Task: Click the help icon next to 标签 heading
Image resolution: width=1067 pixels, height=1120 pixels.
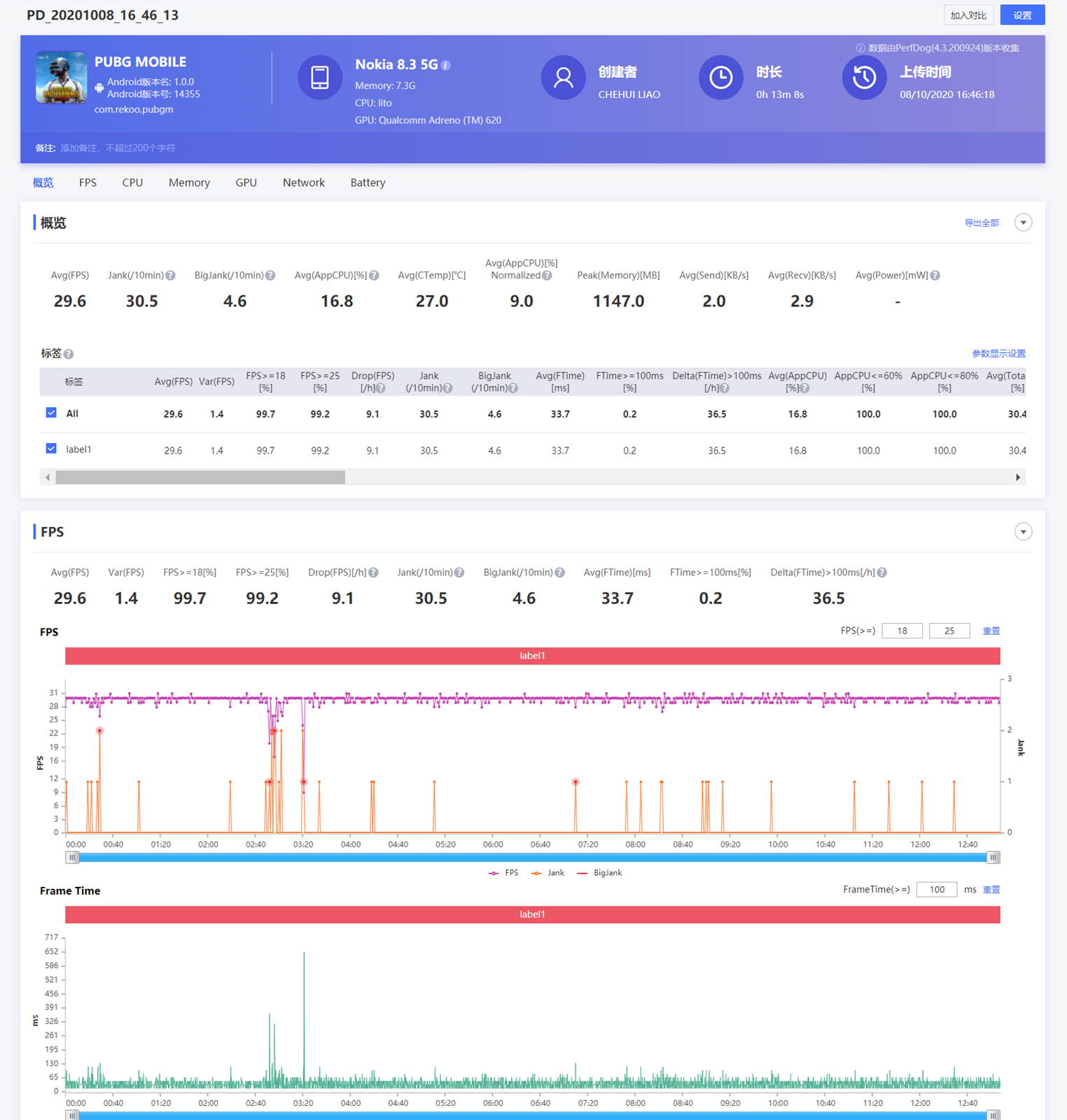Action: 69,354
